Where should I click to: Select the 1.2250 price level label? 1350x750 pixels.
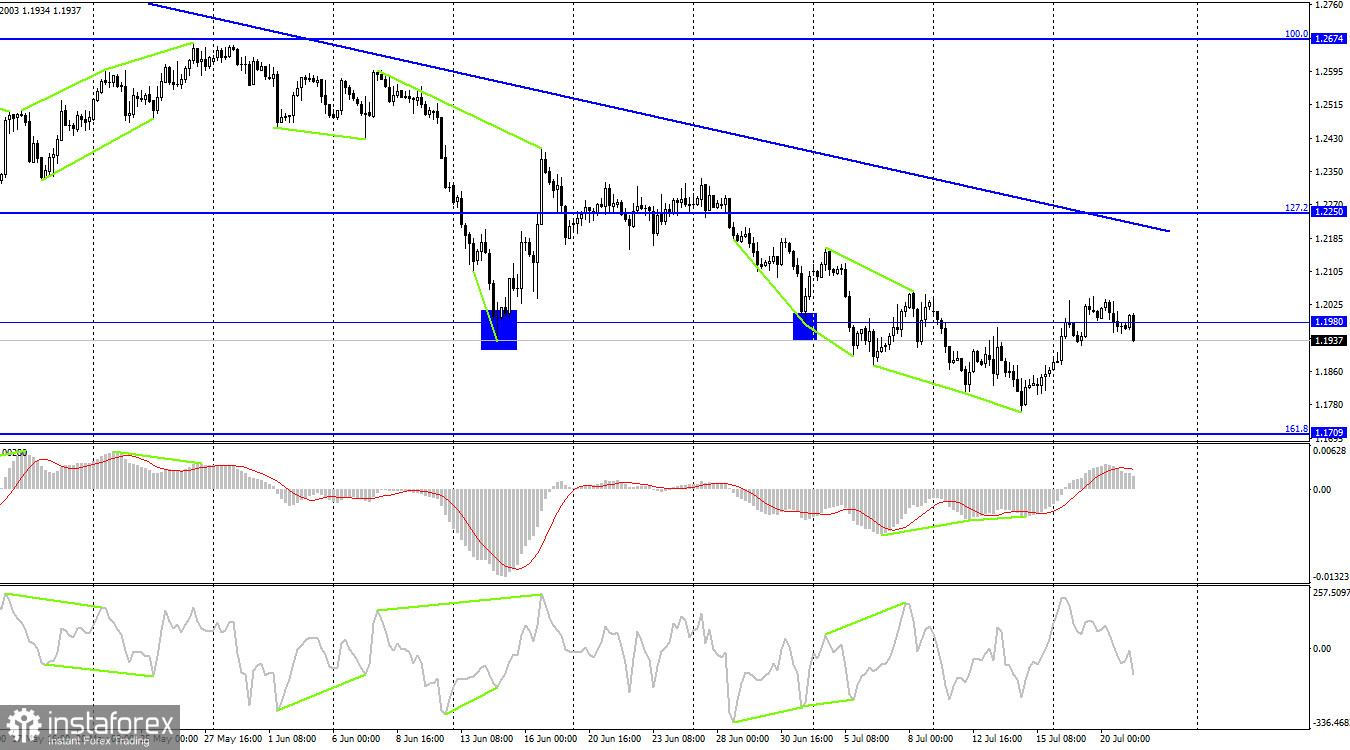tap(1330, 213)
